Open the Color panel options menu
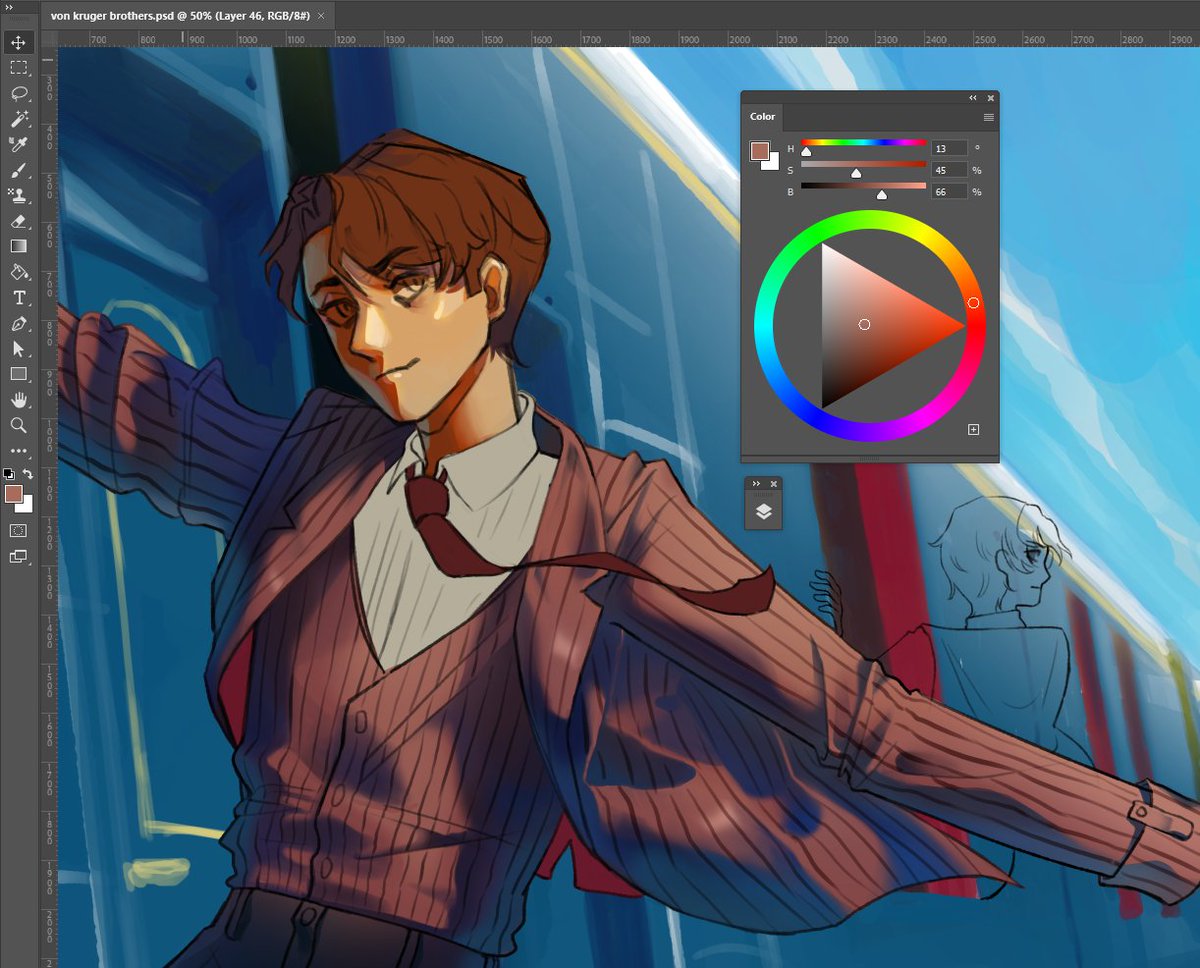Screen dimensions: 1200x968 988,117
